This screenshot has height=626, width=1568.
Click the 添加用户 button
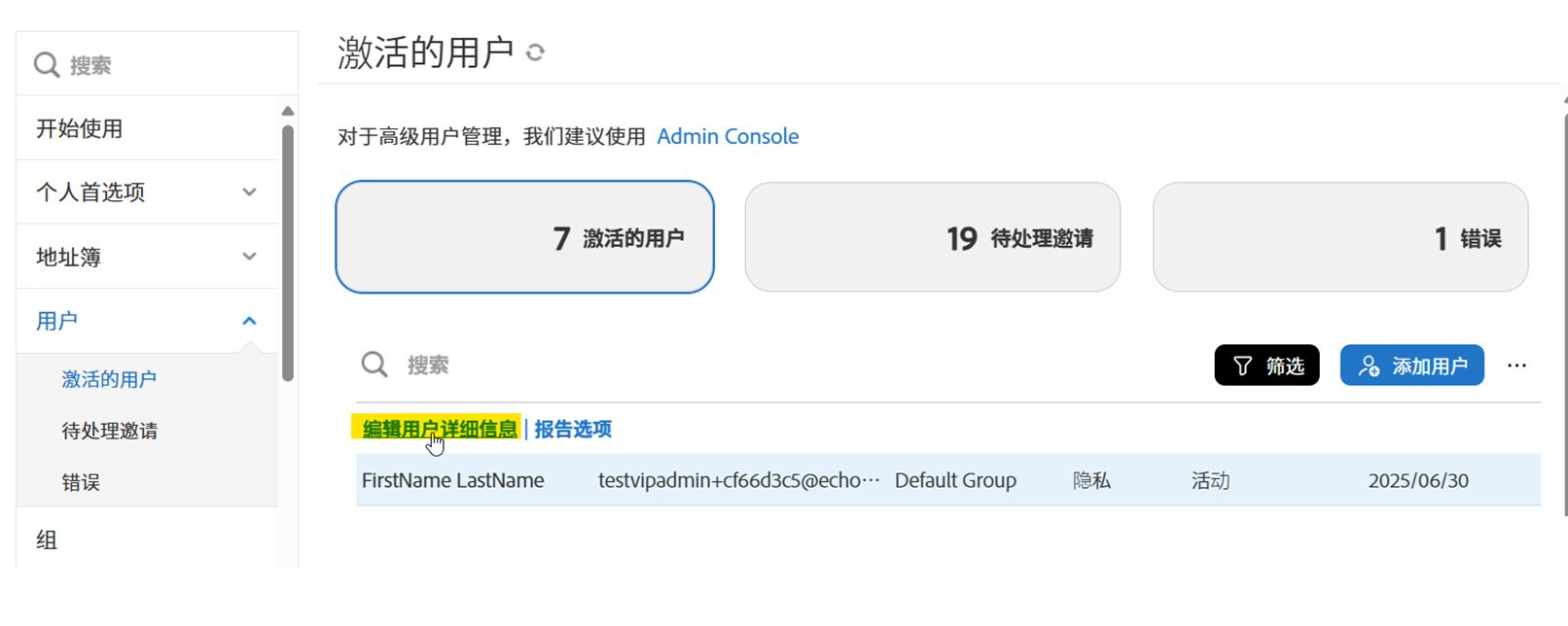[x=1412, y=365]
